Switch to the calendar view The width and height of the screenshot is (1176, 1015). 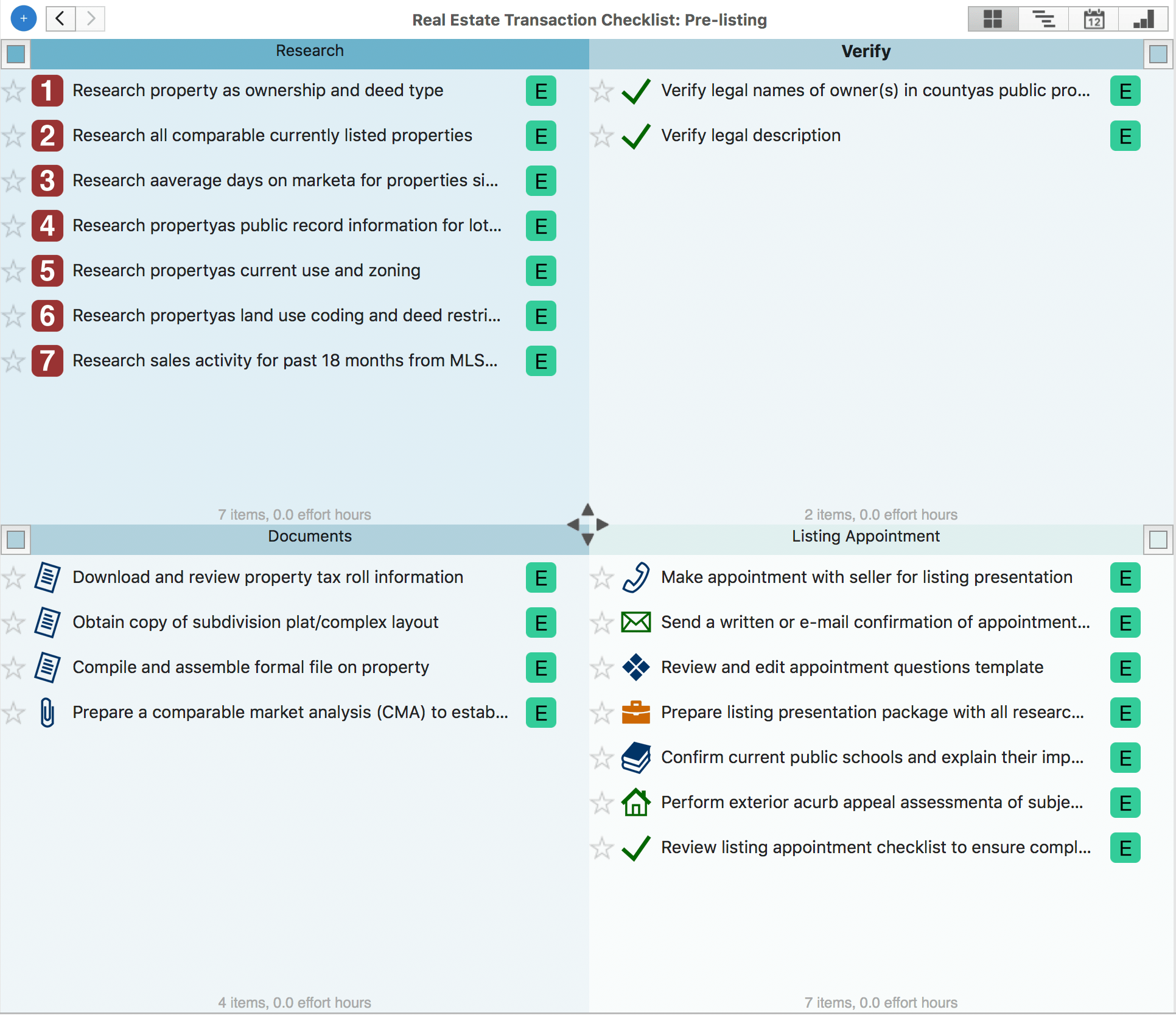pyautogui.click(x=1093, y=19)
